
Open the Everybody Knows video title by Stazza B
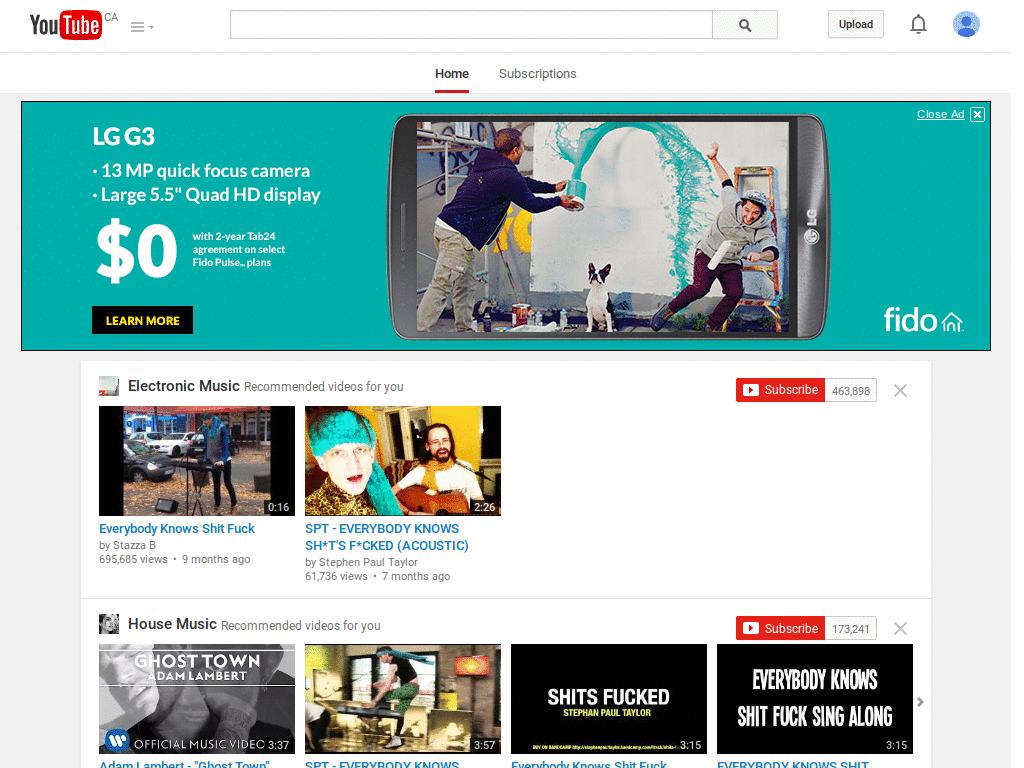177,528
